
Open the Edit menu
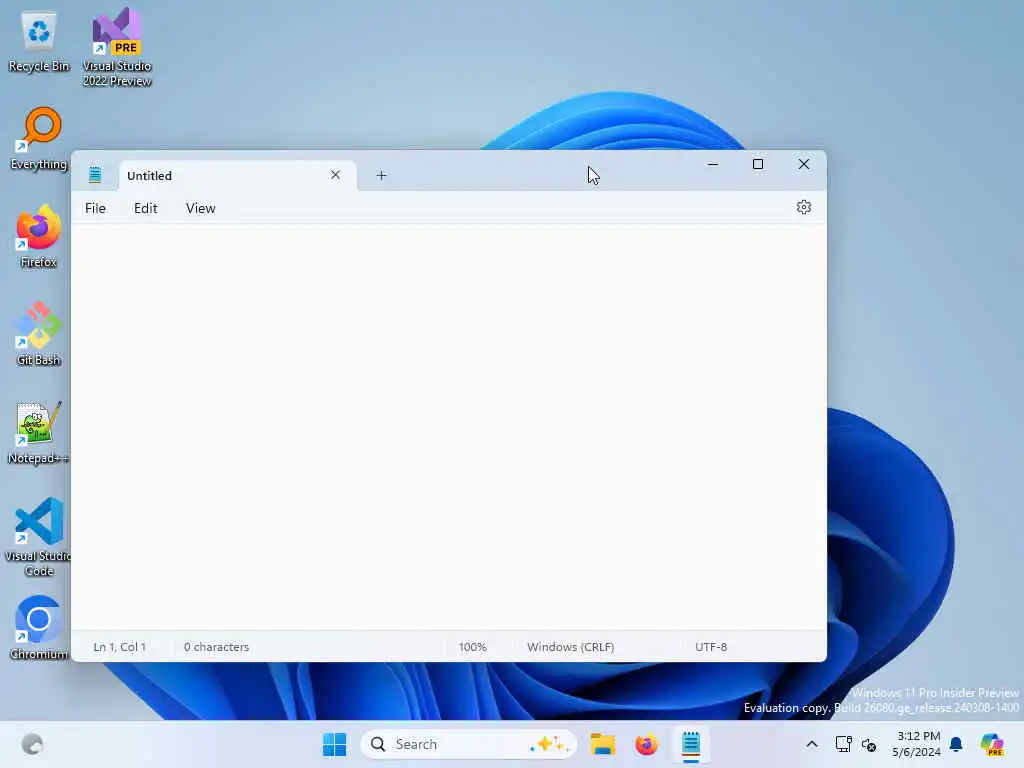coord(146,208)
